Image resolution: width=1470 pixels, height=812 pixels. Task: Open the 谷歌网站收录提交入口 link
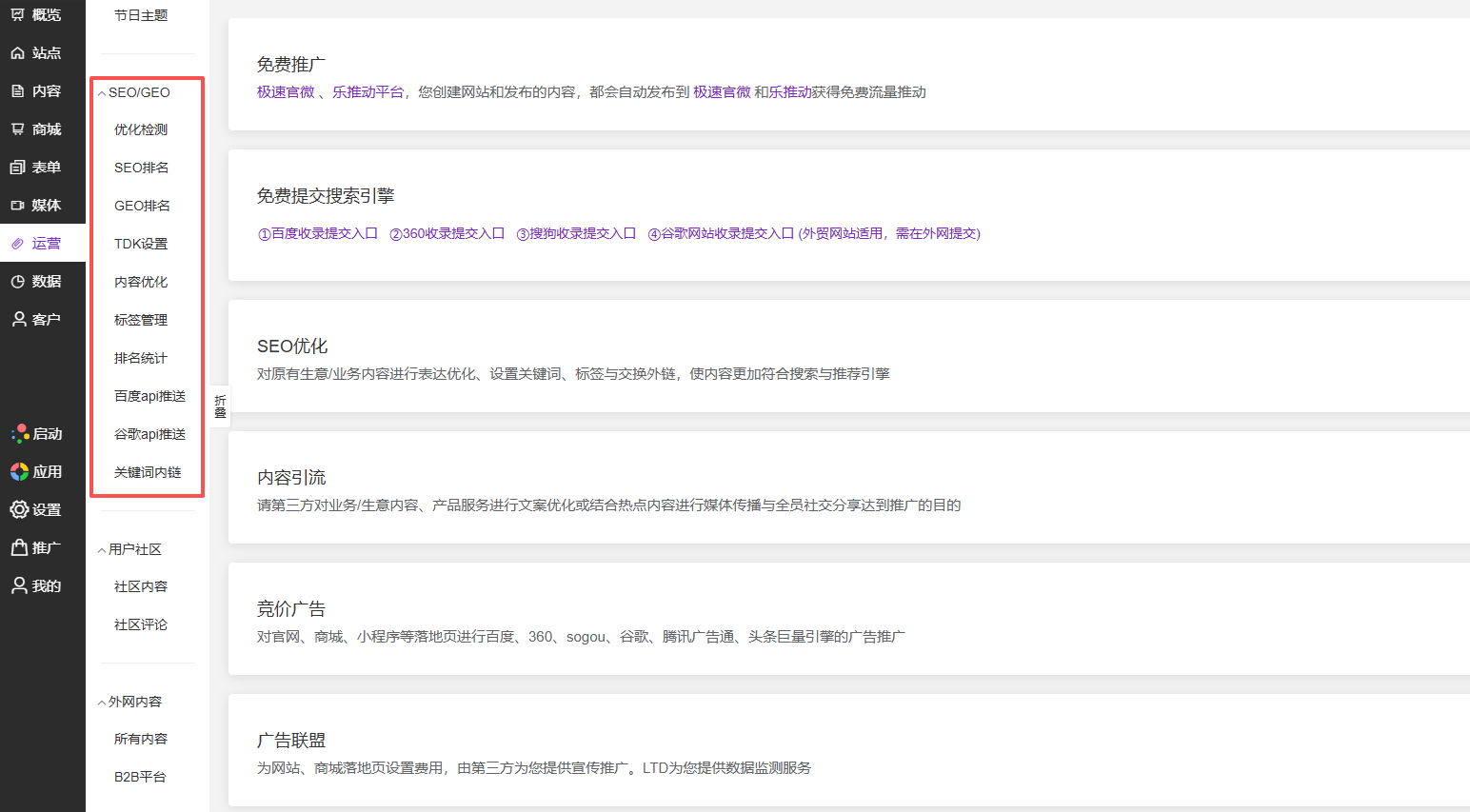click(x=721, y=233)
